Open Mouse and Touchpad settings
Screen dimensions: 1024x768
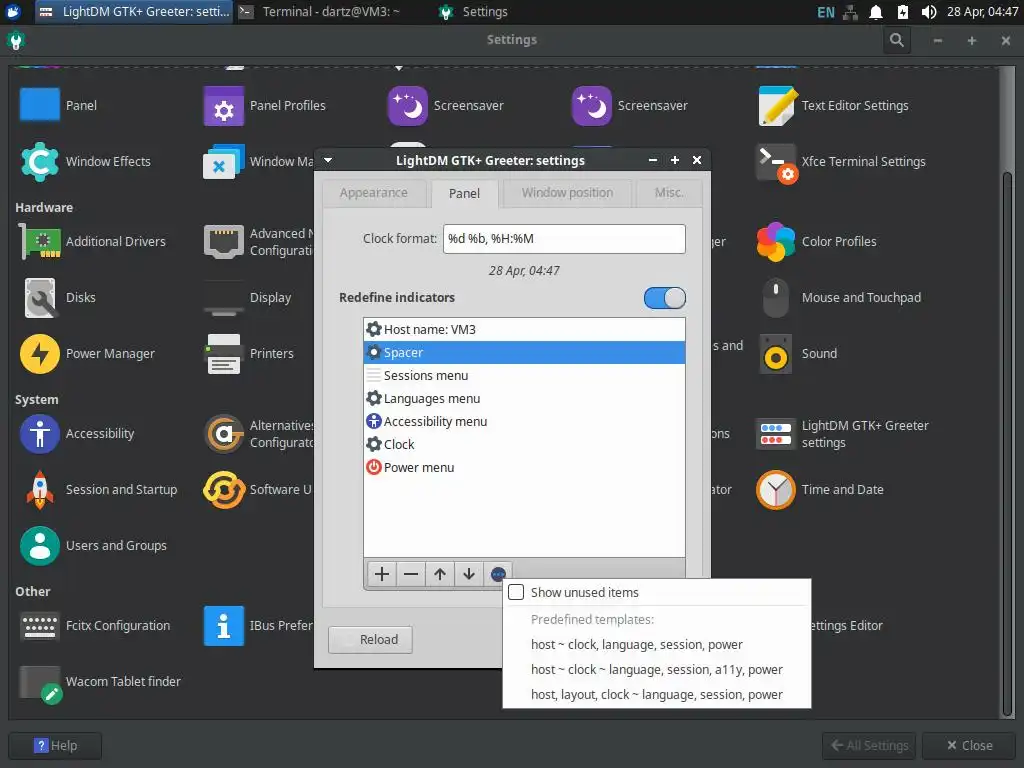[776, 297]
